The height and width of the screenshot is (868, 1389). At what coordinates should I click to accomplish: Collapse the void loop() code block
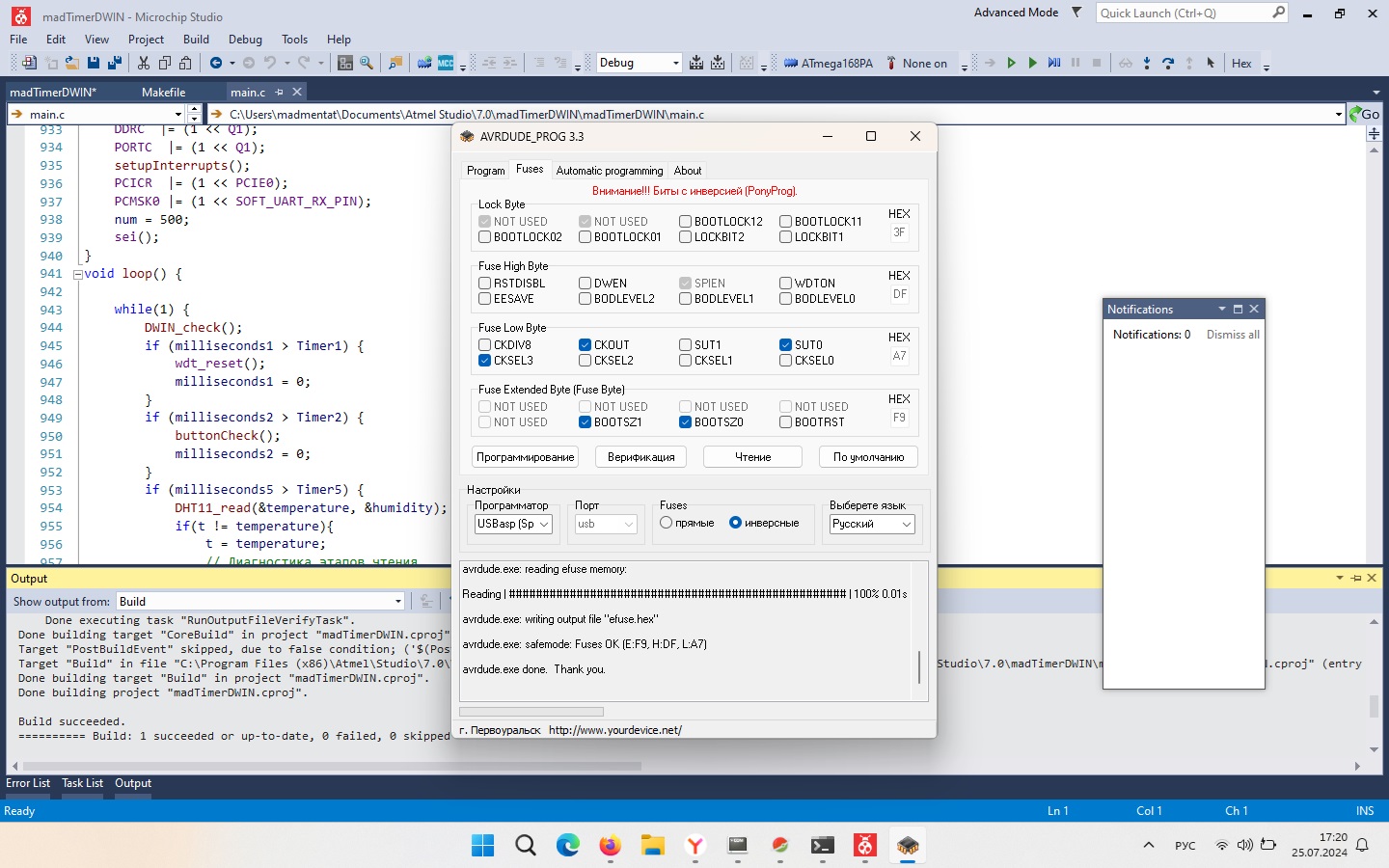point(77,274)
